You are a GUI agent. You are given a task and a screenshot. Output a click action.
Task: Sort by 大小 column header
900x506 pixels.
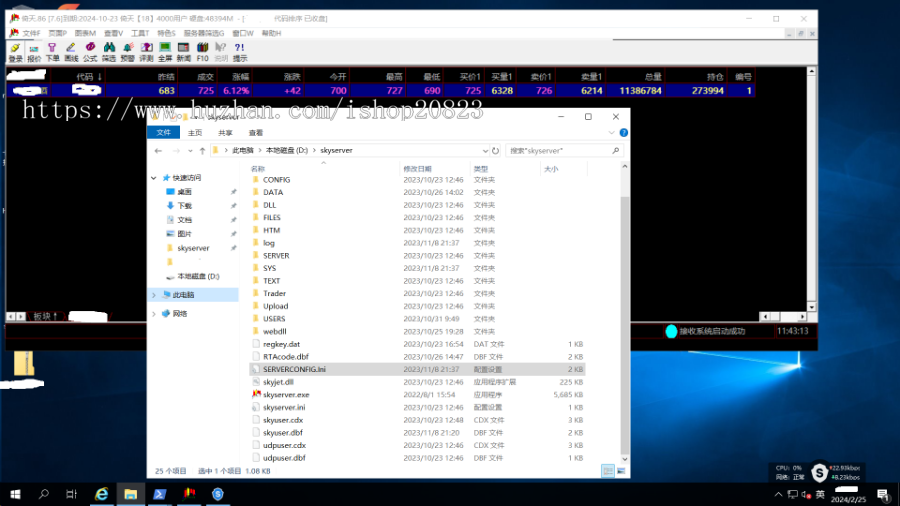(551, 169)
